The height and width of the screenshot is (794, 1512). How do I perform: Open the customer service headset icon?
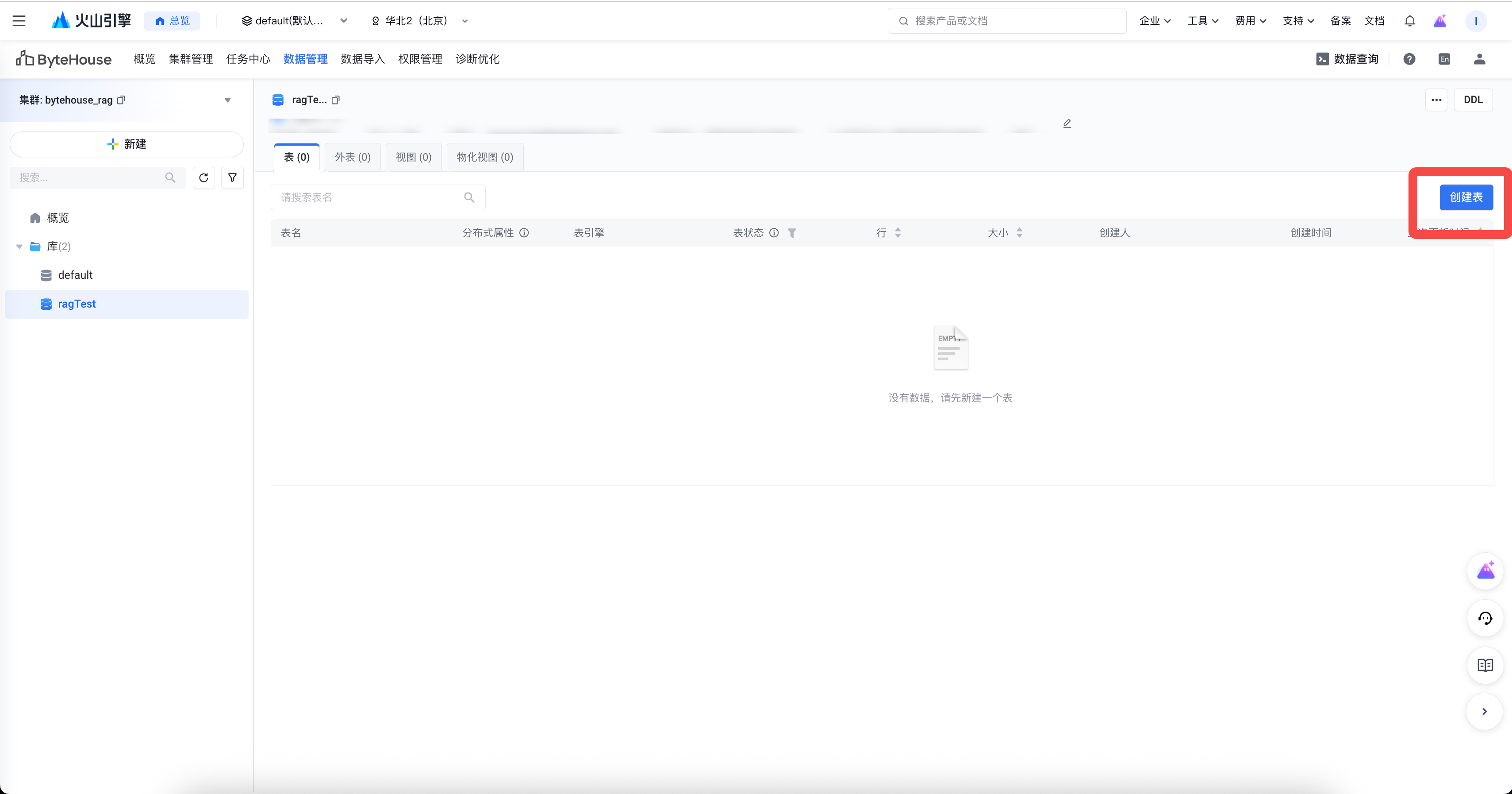1485,618
